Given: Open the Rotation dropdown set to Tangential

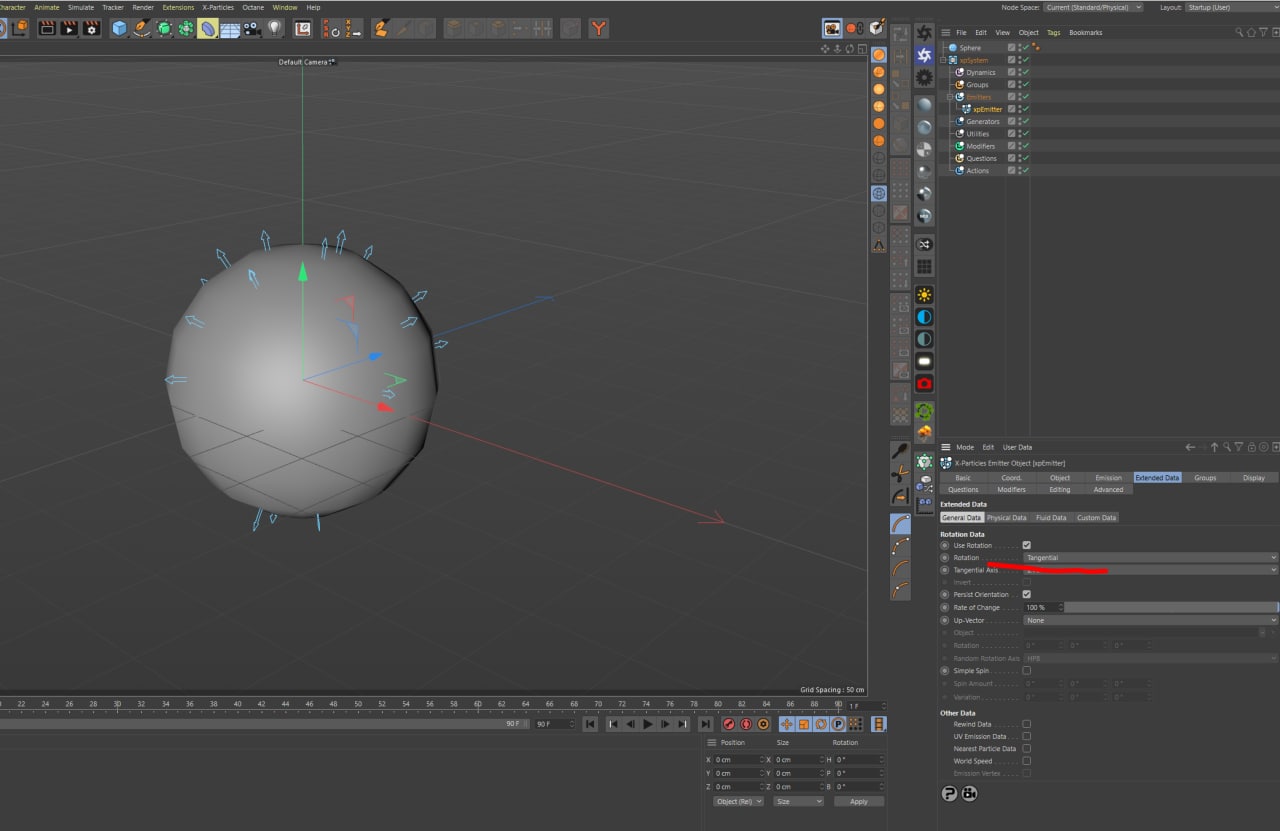Looking at the screenshot, I should [x=1150, y=557].
